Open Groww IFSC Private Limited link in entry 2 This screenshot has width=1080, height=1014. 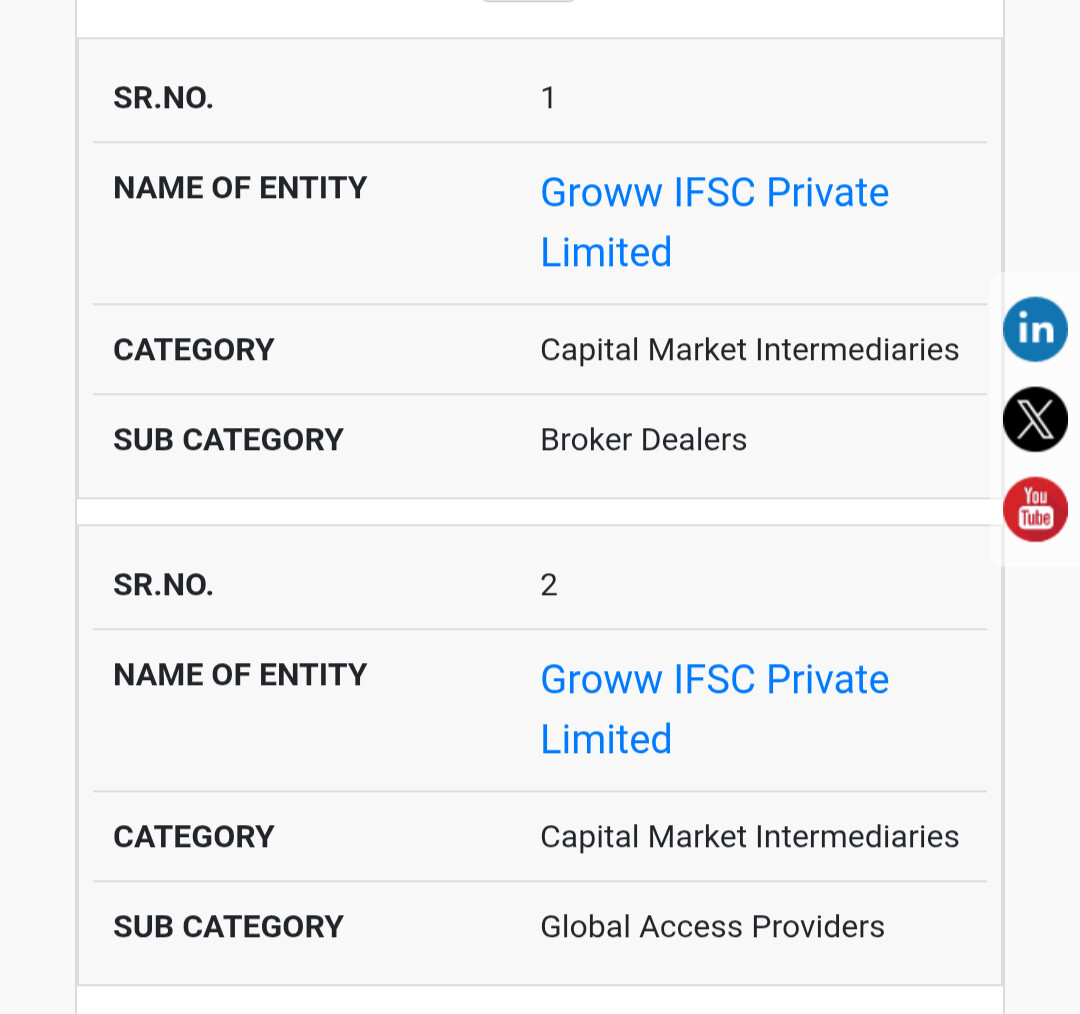(x=714, y=709)
